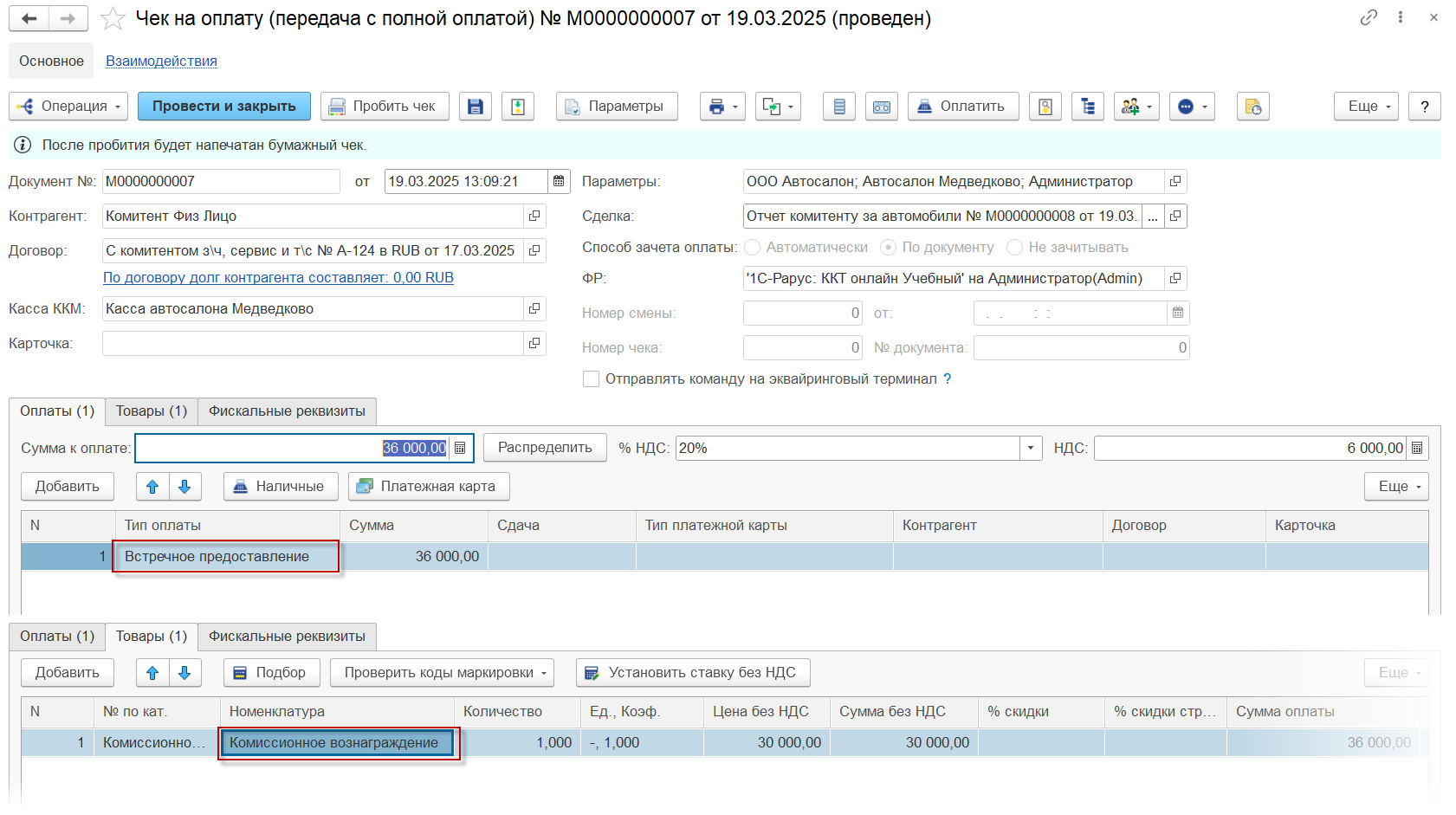1456x815 pixels.
Task: Click Оплатить button
Action: click(963, 107)
